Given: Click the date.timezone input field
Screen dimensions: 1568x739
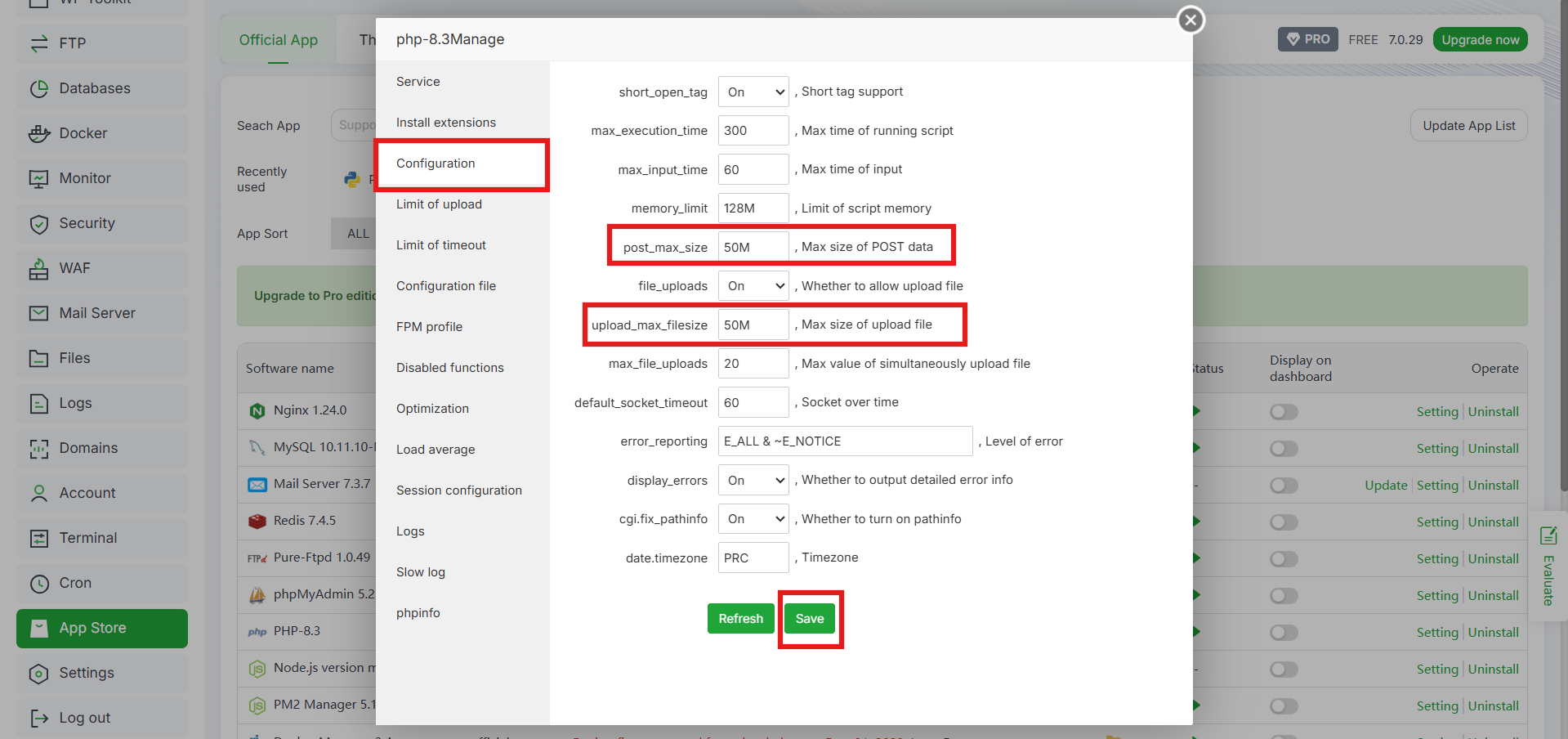Looking at the screenshot, I should click(x=753, y=558).
